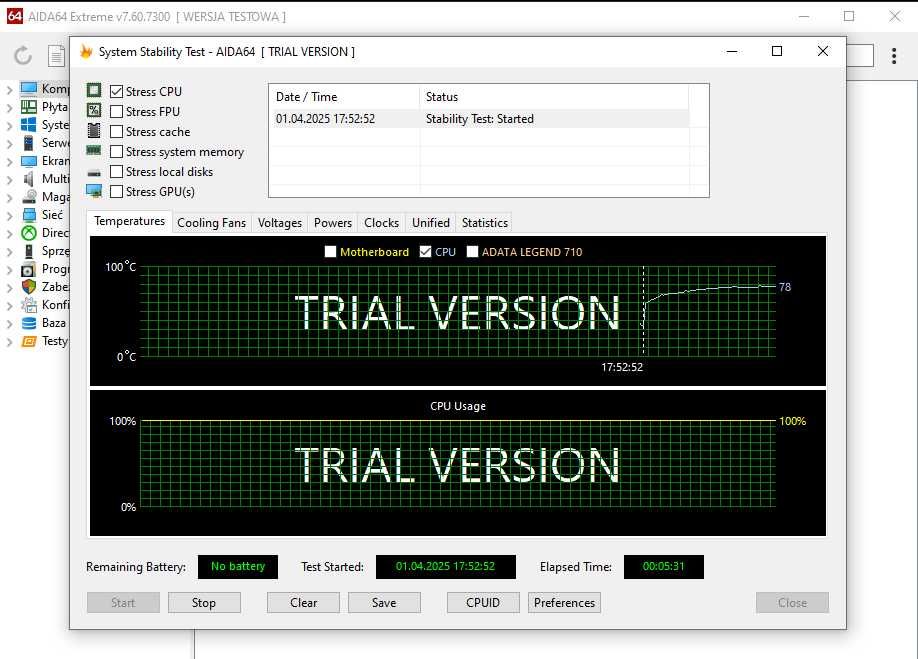Open the Powers tab
Image resolution: width=918 pixels, height=659 pixels.
tap(333, 223)
